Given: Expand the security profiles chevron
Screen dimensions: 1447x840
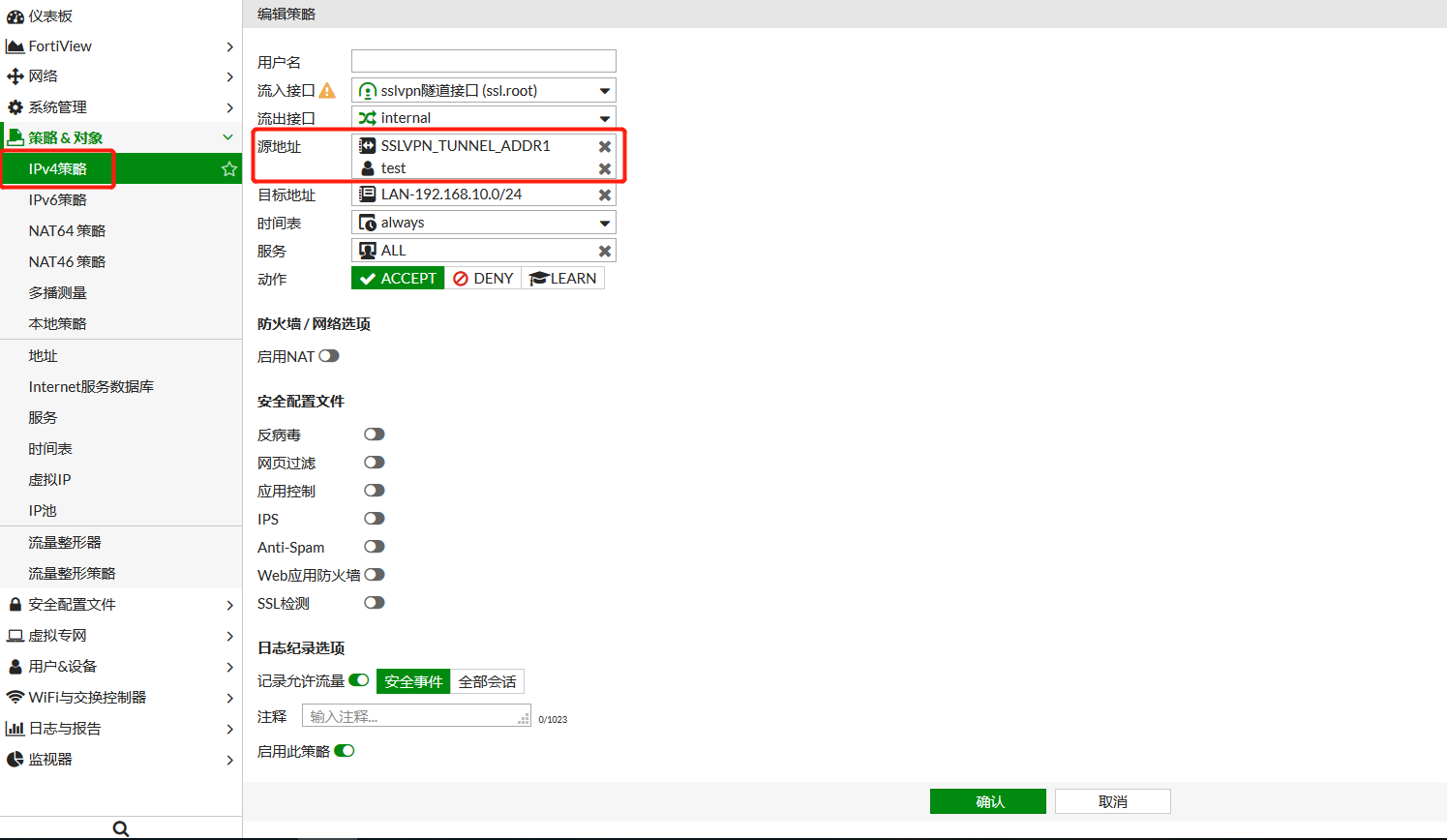Looking at the screenshot, I should (229, 605).
